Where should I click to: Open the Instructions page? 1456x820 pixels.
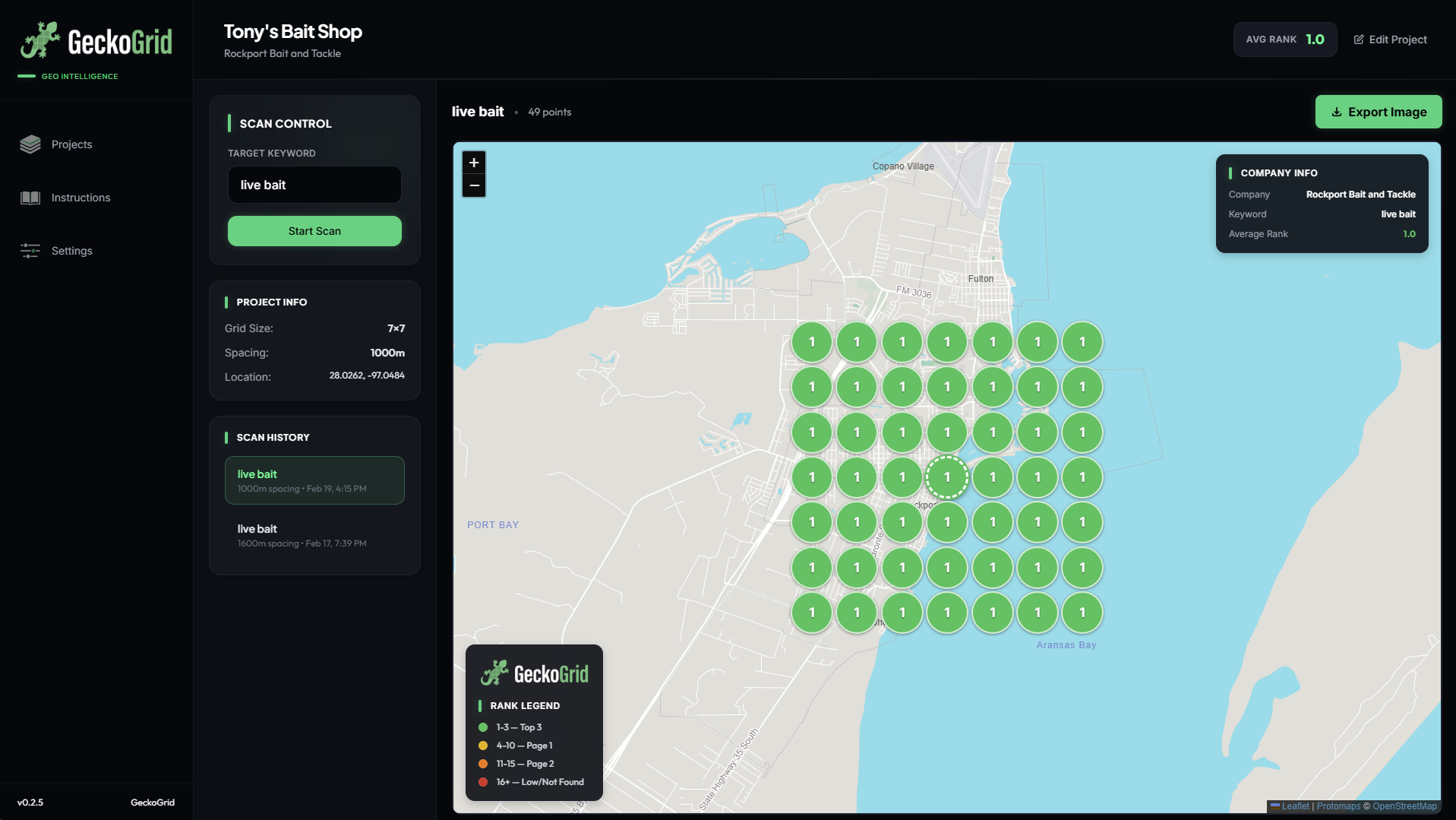[80, 198]
